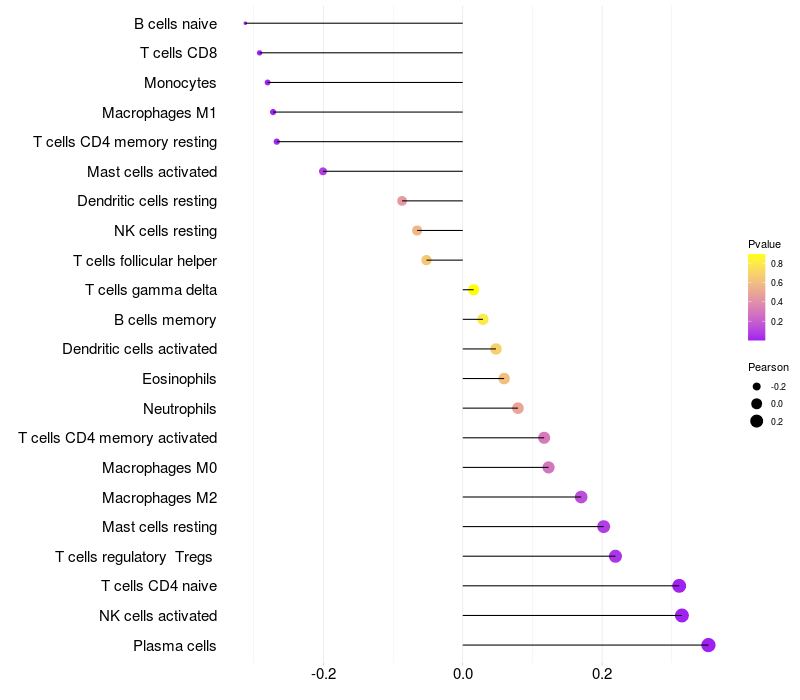The width and height of the screenshot is (800, 700).
Task: Click the T cells CD4 naive data point
Action: pos(679,586)
